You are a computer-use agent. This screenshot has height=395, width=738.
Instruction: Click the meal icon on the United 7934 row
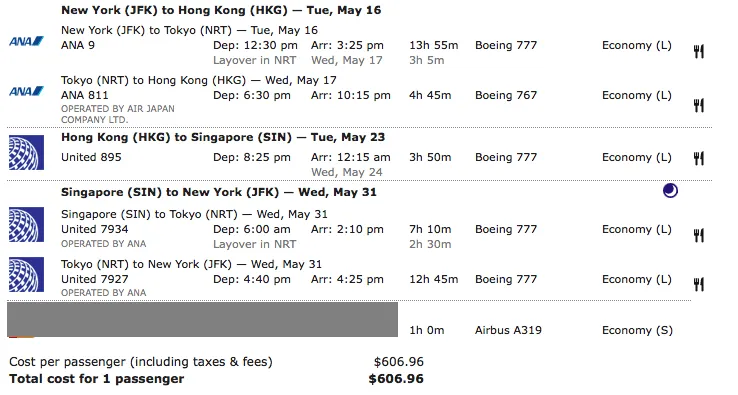[x=699, y=235]
